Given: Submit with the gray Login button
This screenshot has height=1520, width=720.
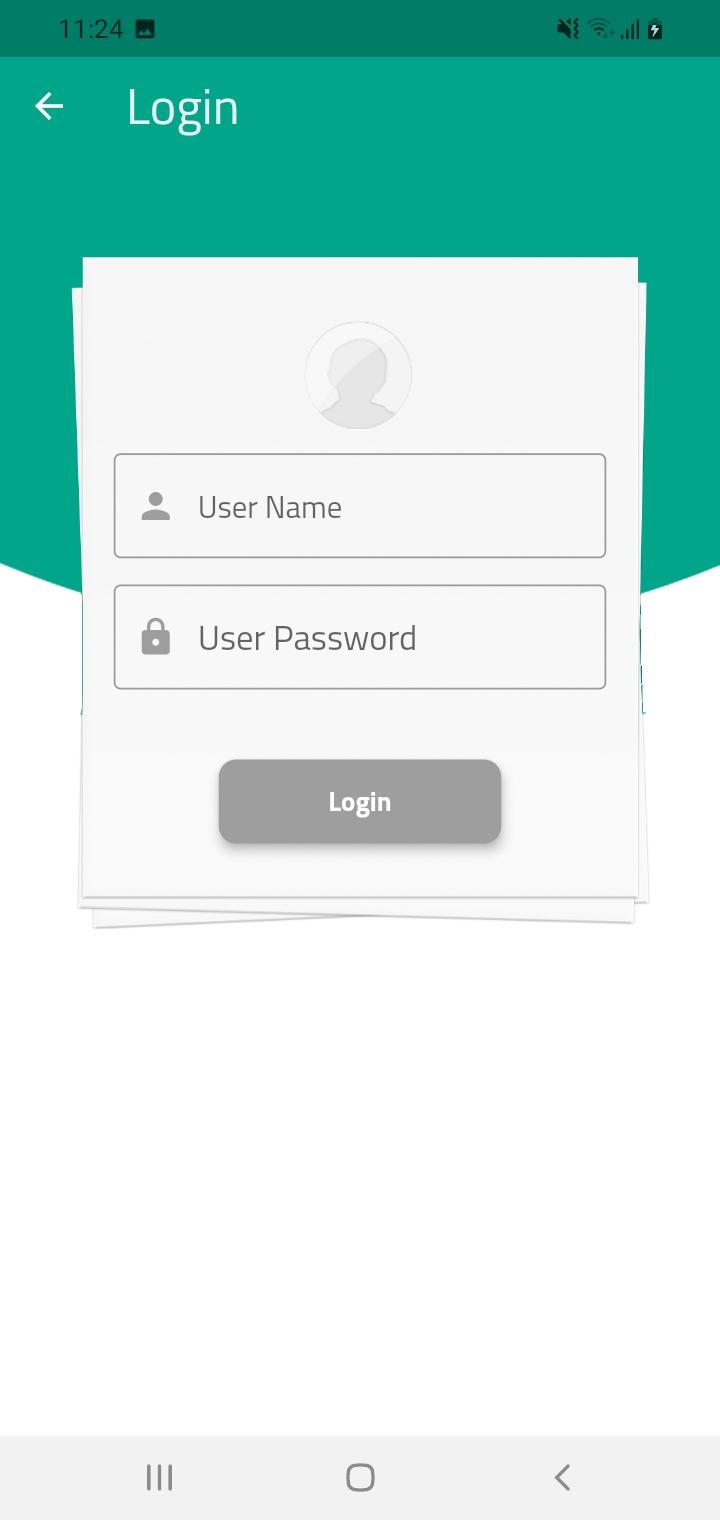Looking at the screenshot, I should (x=360, y=801).
